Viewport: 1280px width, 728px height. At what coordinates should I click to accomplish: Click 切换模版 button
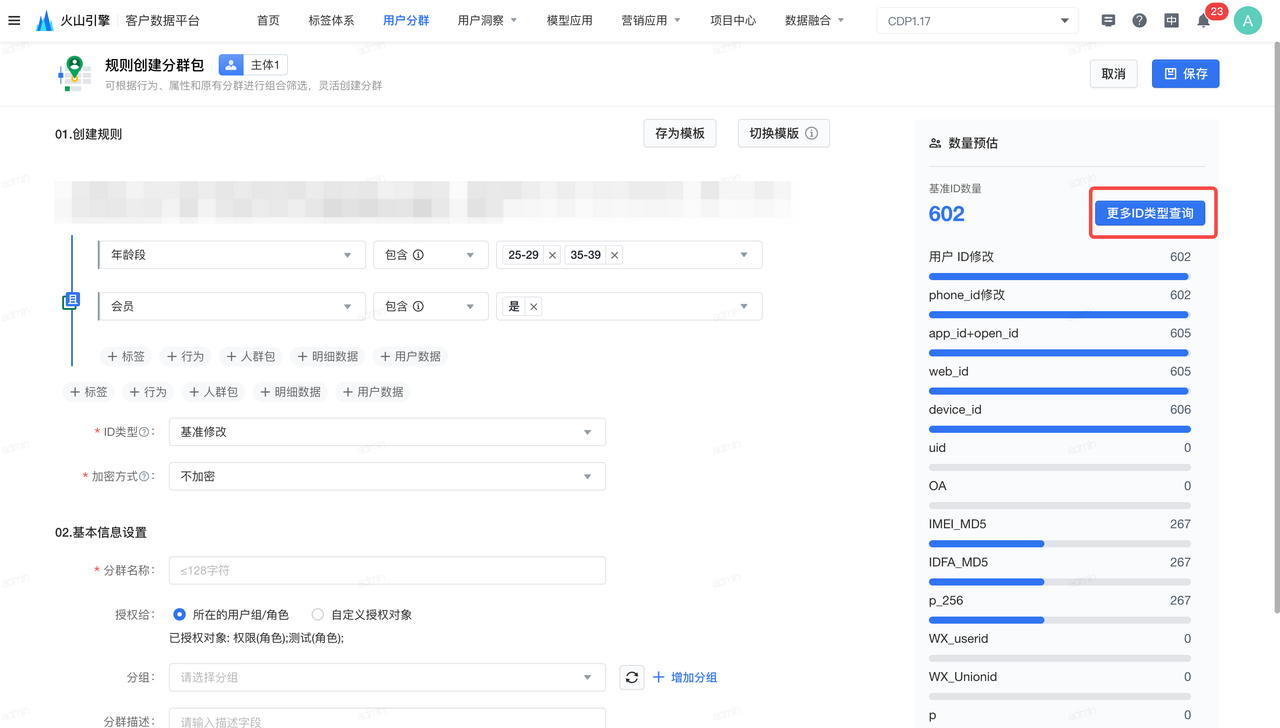point(784,133)
